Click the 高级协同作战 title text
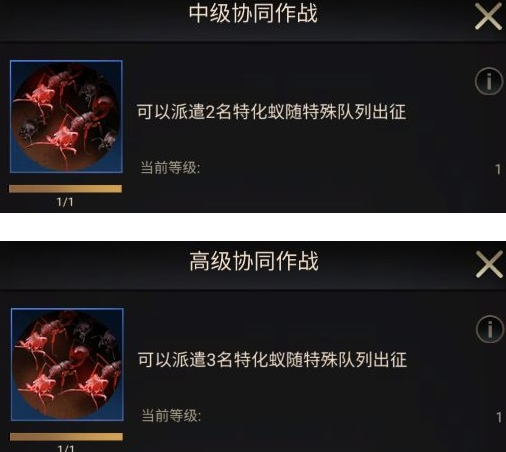Image resolution: width=506 pixels, height=452 pixels. (254, 261)
